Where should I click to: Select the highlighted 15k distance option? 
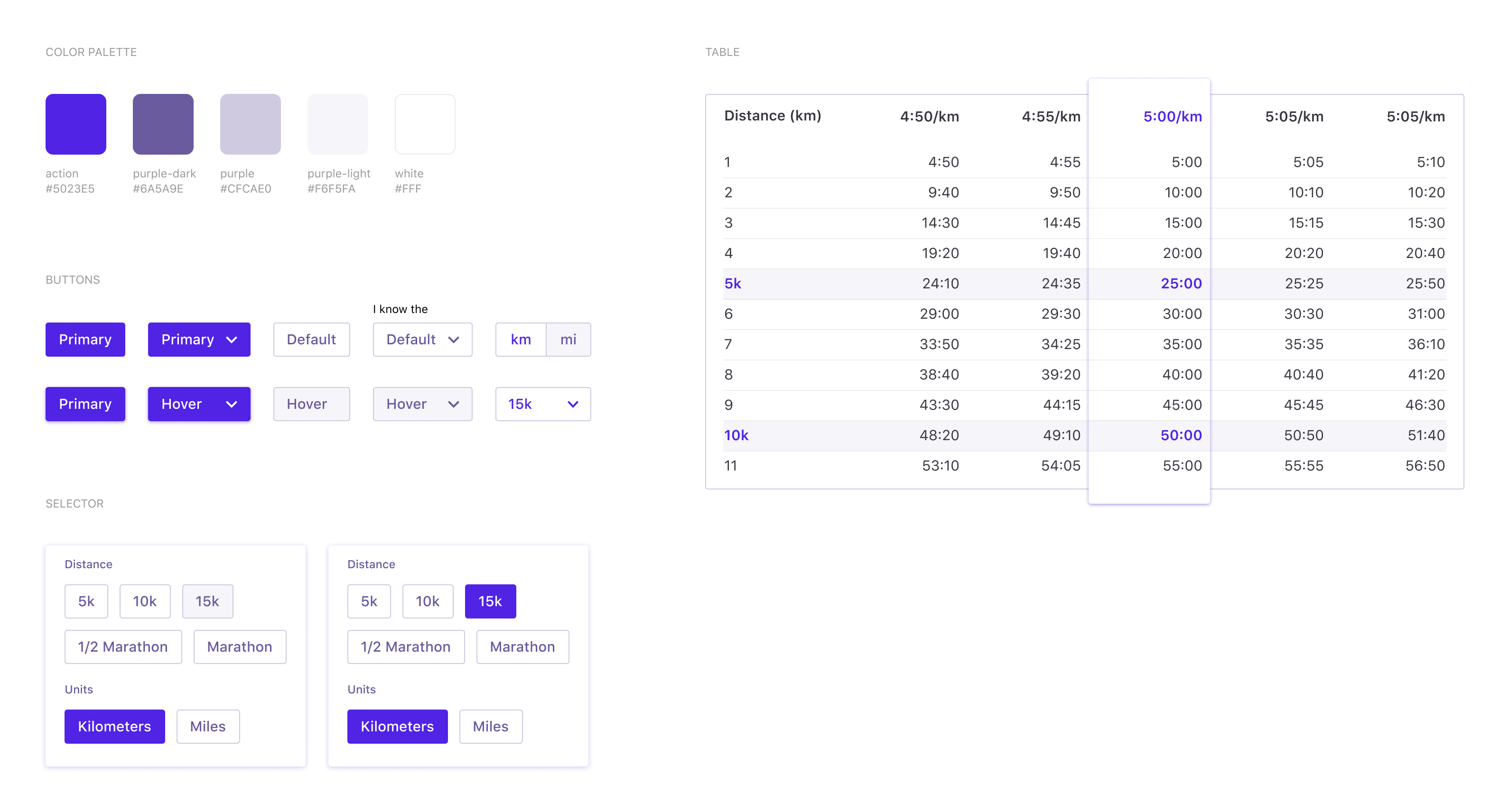point(490,601)
